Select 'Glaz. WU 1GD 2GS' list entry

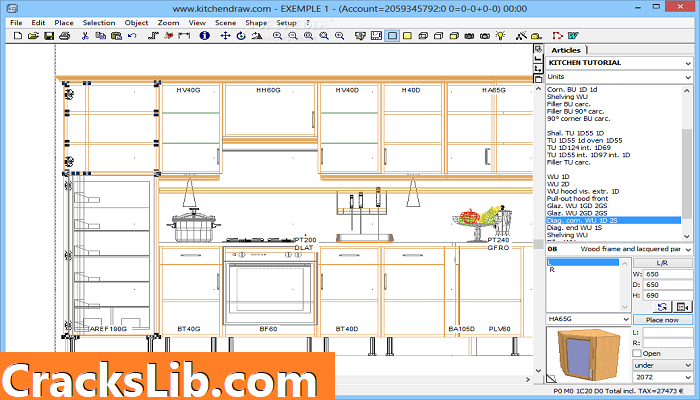[577, 206]
